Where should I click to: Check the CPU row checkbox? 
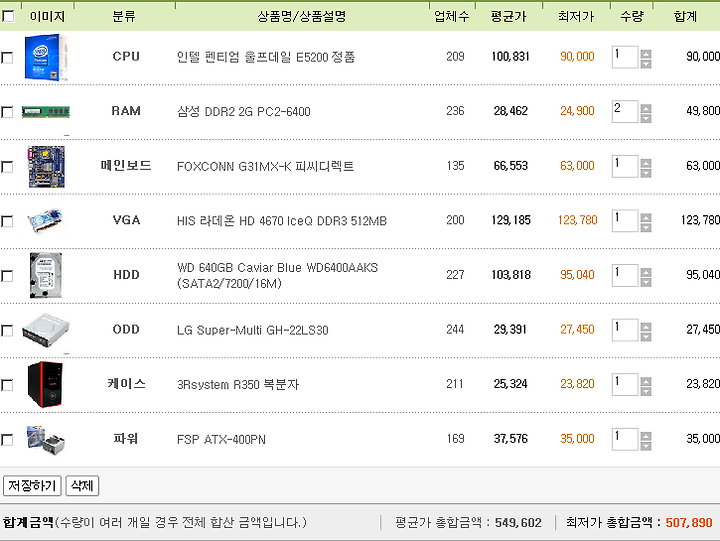[x=7, y=57]
